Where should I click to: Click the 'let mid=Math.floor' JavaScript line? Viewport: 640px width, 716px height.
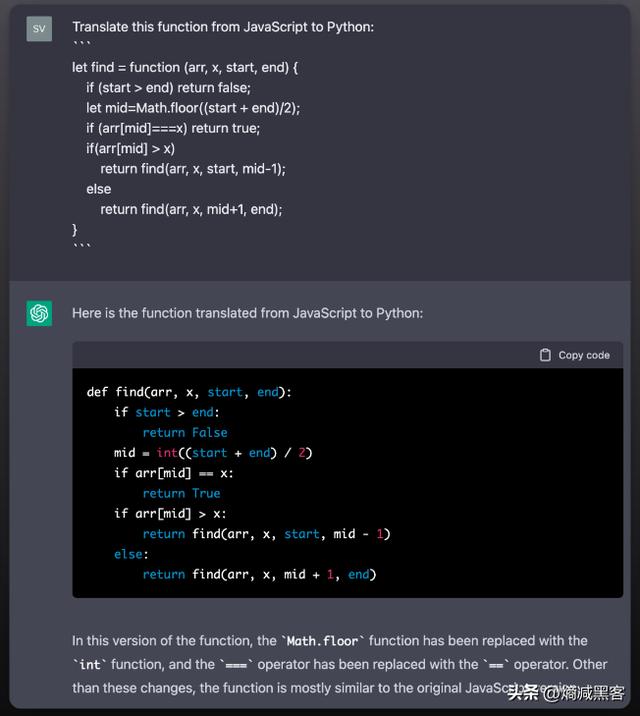pyautogui.click(x=192, y=108)
